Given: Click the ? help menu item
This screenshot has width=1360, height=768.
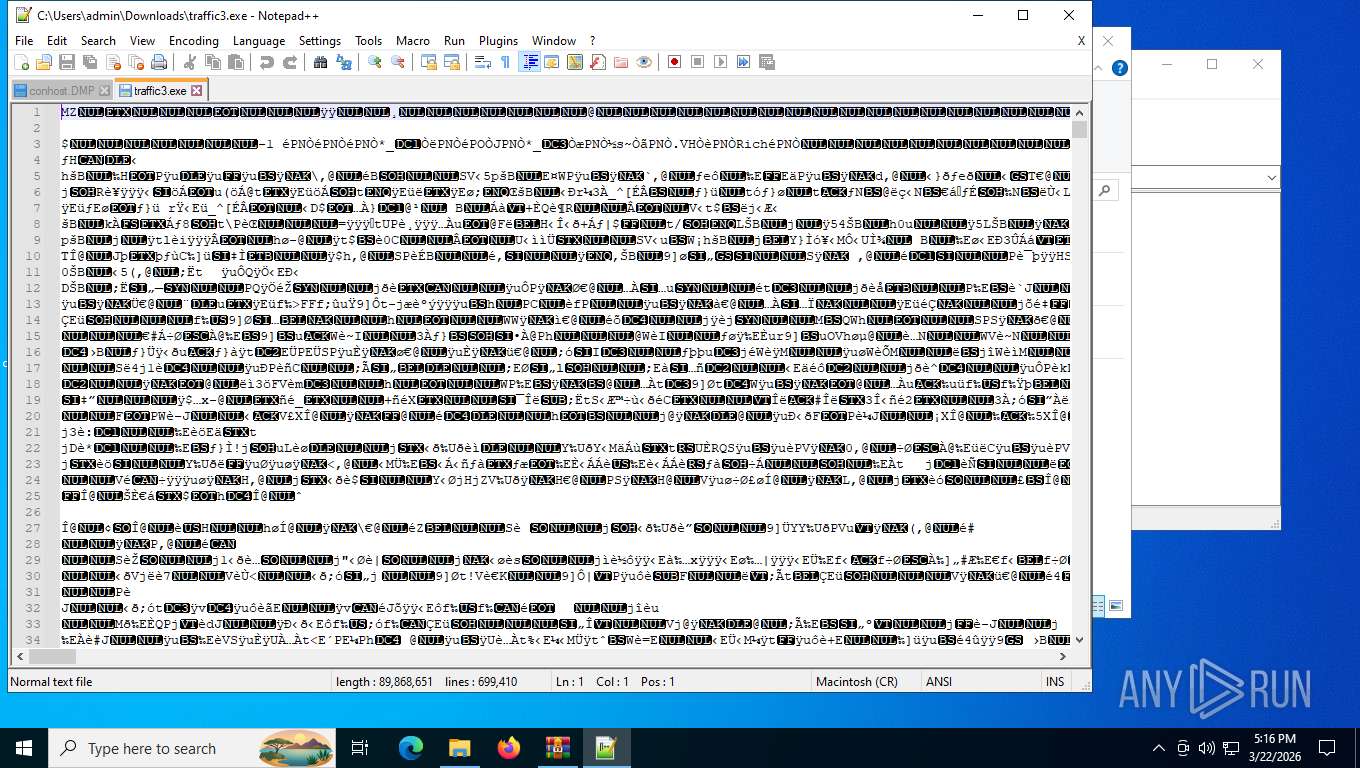Looking at the screenshot, I should 592,41.
